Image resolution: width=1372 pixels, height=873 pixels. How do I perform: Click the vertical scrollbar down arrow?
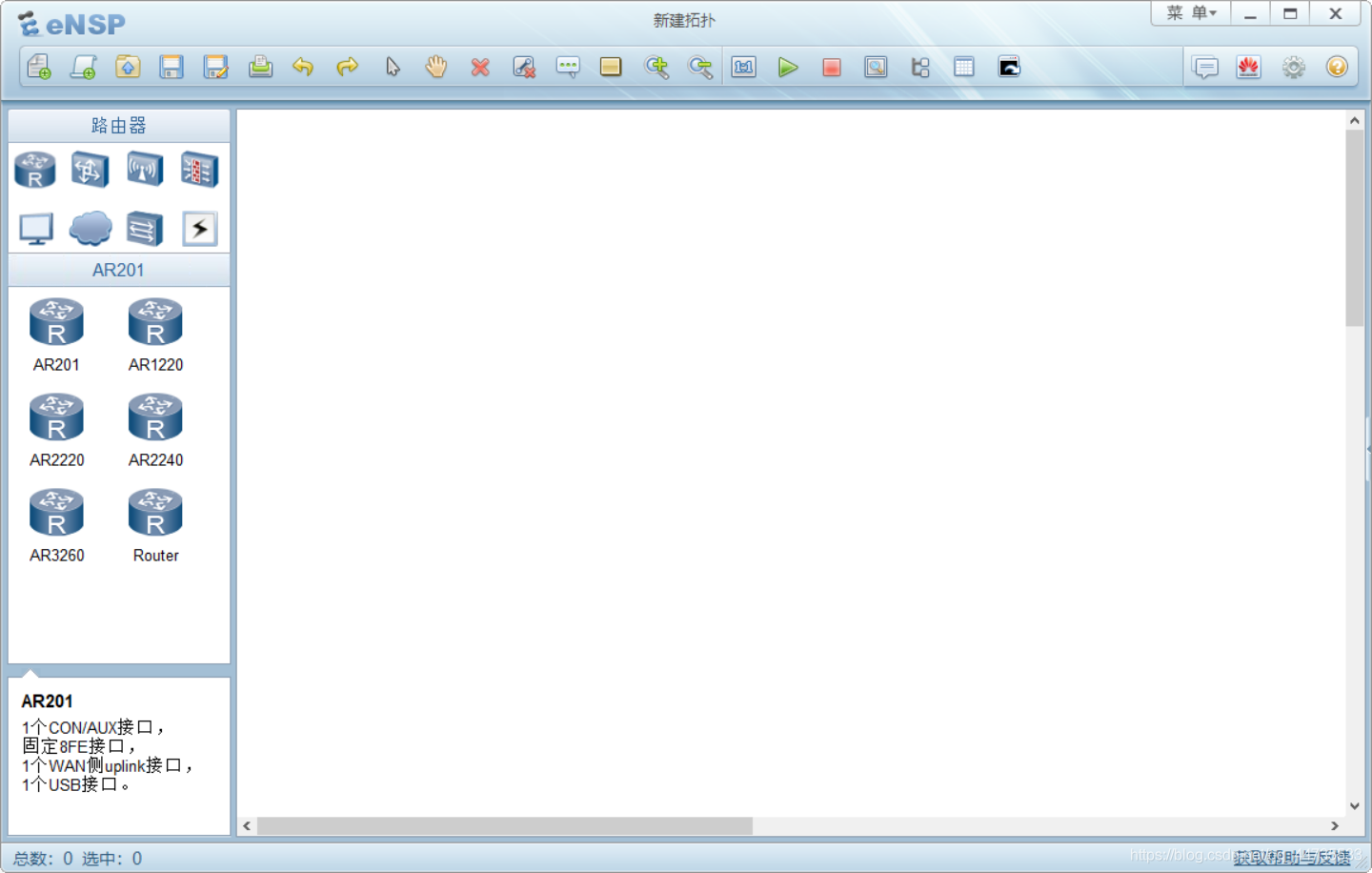1354,806
